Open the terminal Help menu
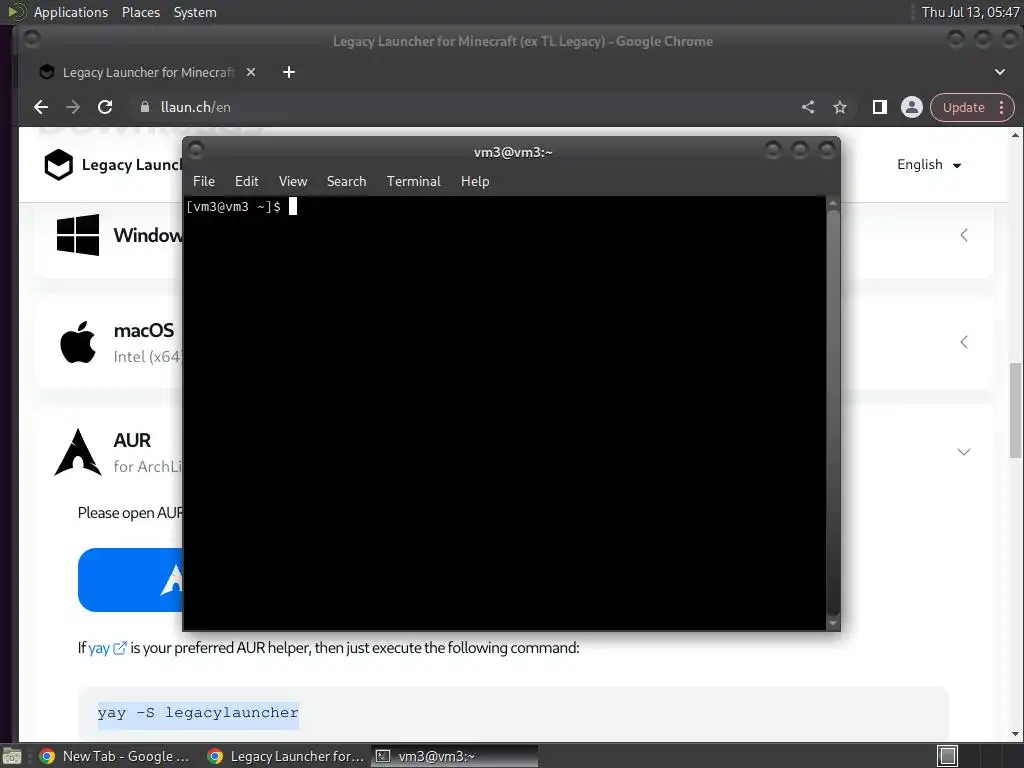The image size is (1024, 768). [475, 182]
